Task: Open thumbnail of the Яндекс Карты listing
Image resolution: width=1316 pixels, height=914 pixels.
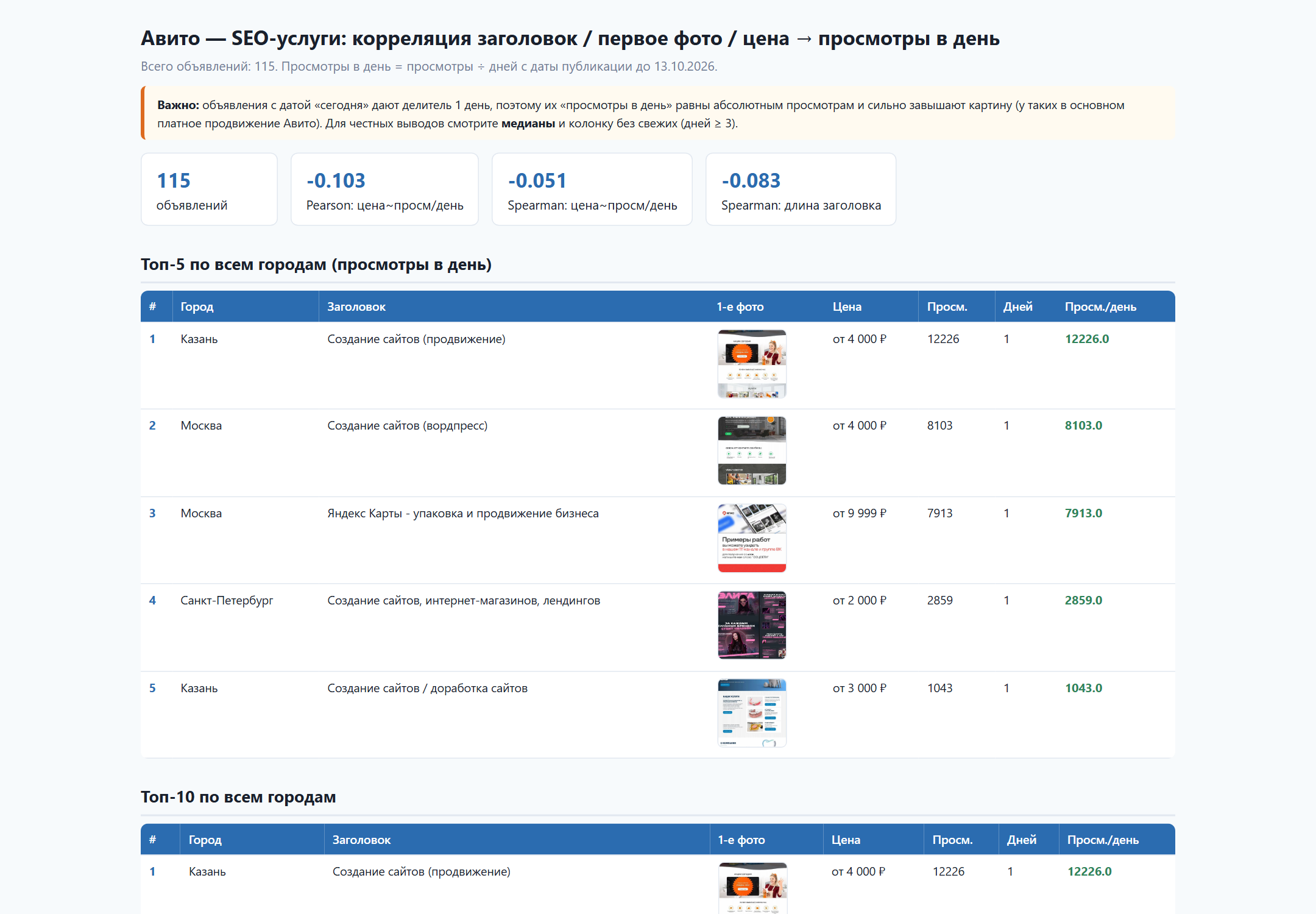Action: (x=752, y=538)
